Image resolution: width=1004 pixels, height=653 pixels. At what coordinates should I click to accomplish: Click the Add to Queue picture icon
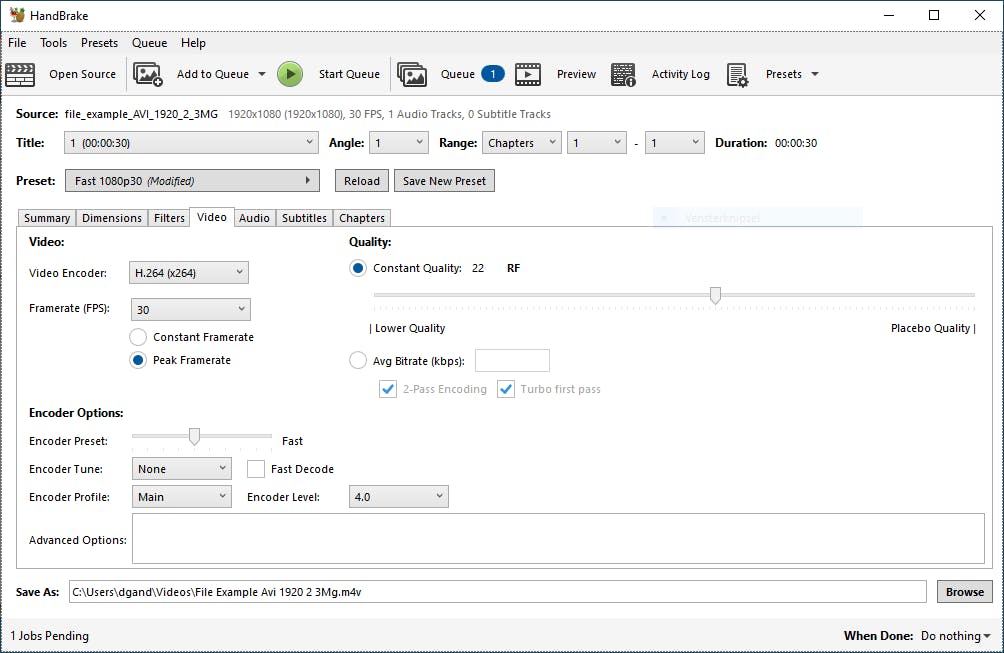[148, 74]
